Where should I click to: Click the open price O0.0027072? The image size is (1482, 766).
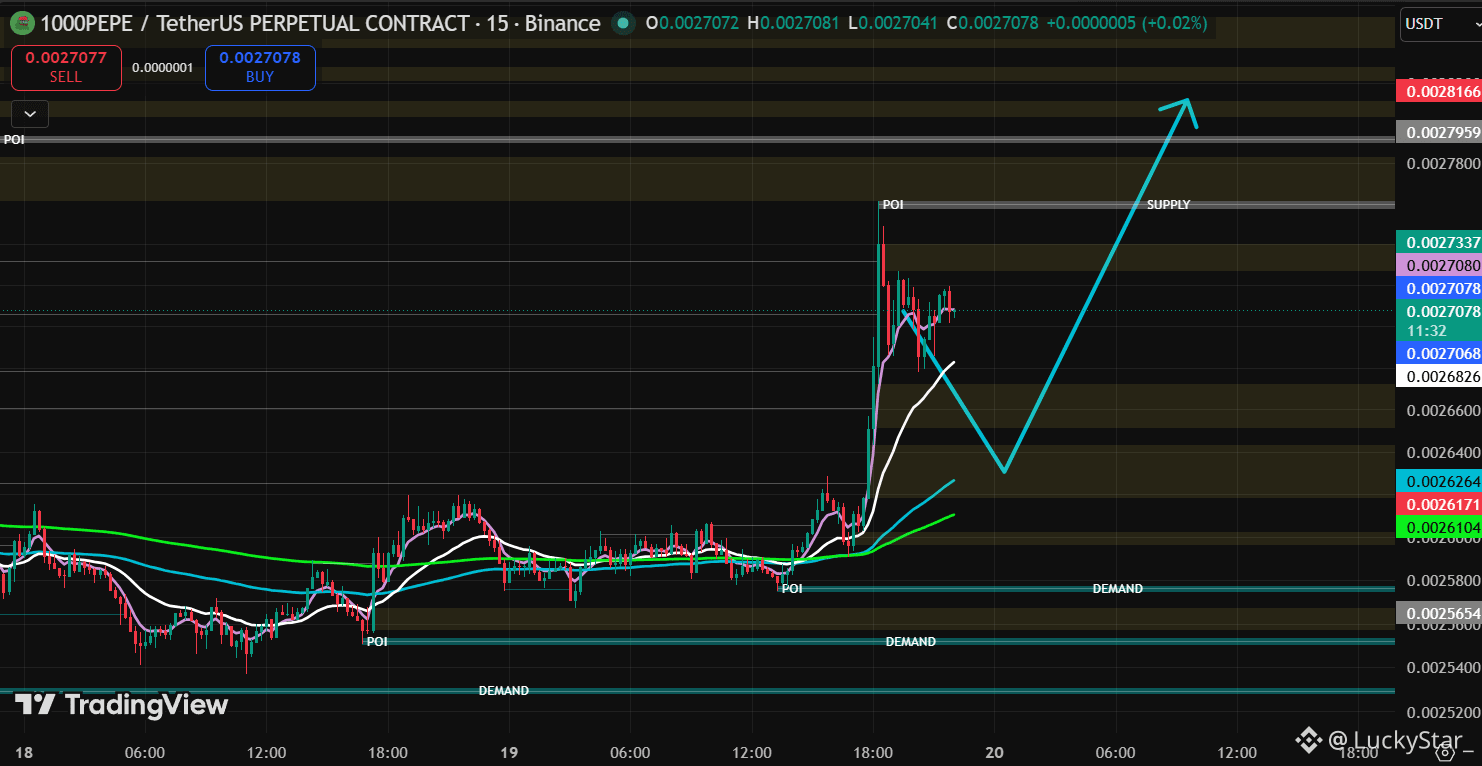[692, 22]
